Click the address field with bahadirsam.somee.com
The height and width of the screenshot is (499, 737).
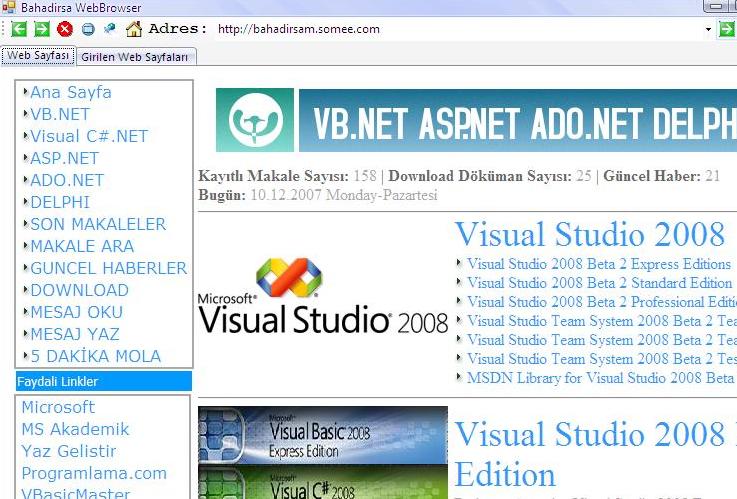tap(458, 29)
